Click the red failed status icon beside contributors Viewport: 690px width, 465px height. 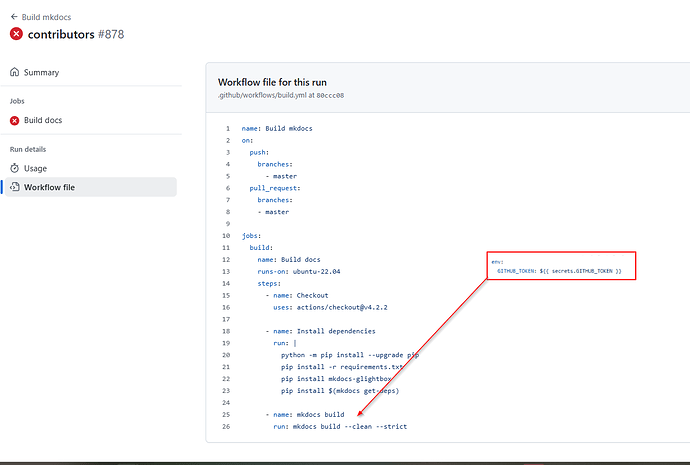16,34
